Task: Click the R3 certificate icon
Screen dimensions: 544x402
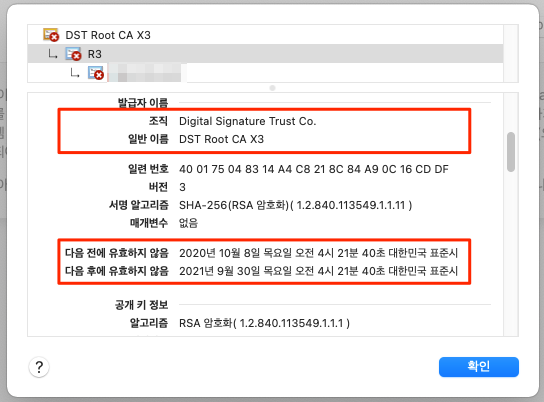Action: [x=73, y=54]
